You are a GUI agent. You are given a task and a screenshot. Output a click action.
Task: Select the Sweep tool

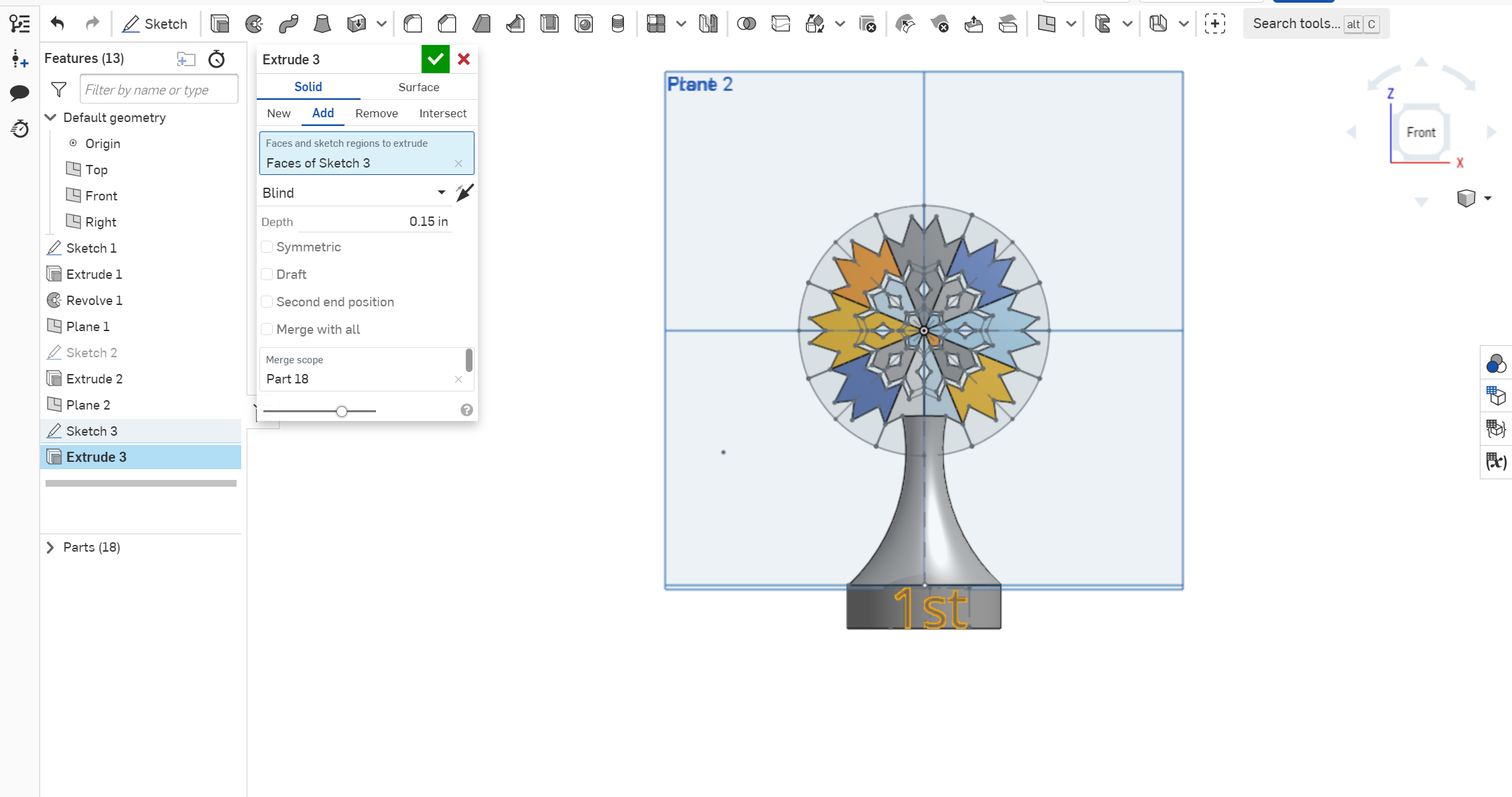click(288, 23)
